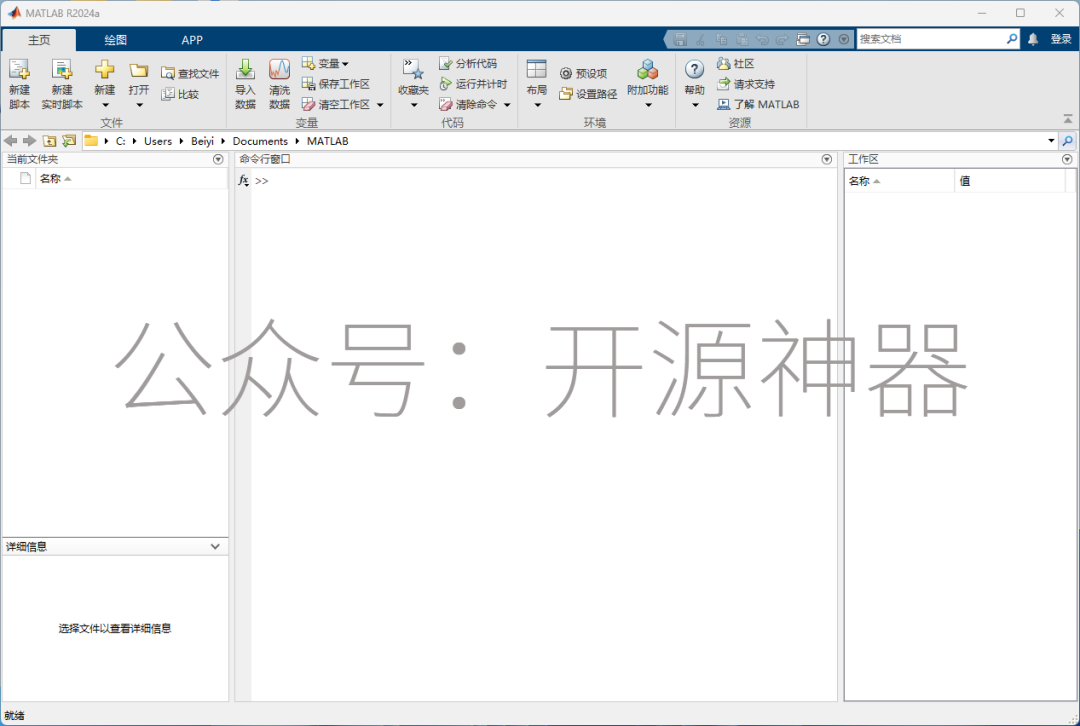This screenshot has height=726, width=1080.
Task: Open quick access toolbar options dropdown
Action: [x=844, y=39]
